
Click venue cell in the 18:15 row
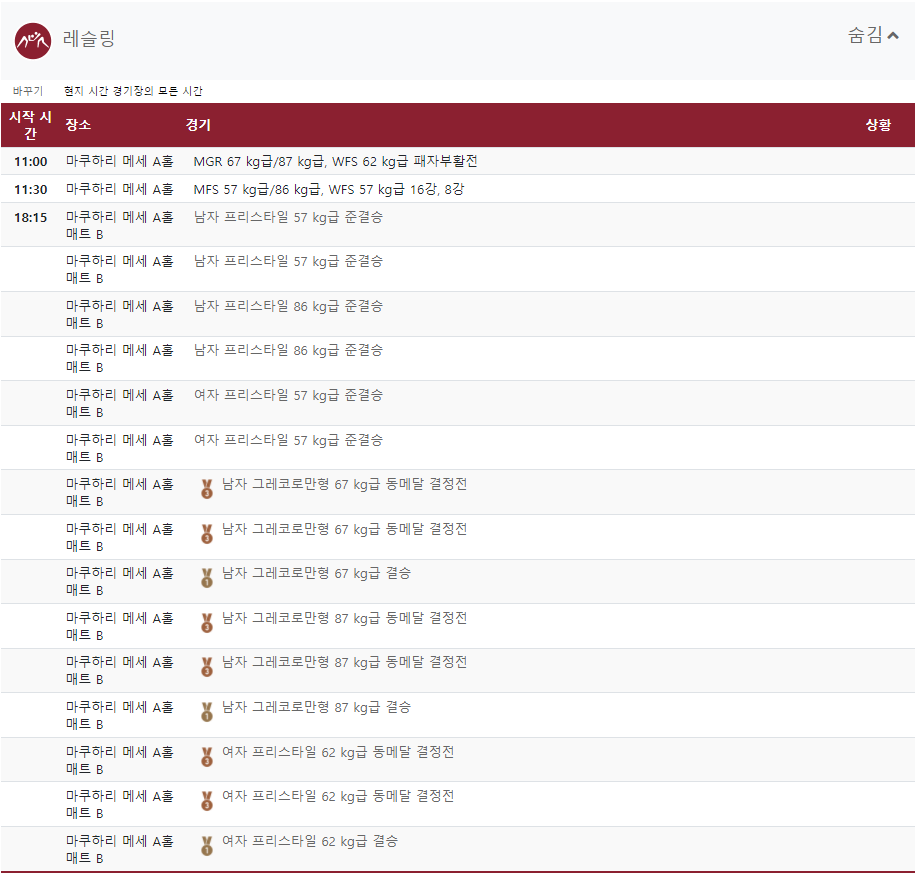[x=120, y=225]
